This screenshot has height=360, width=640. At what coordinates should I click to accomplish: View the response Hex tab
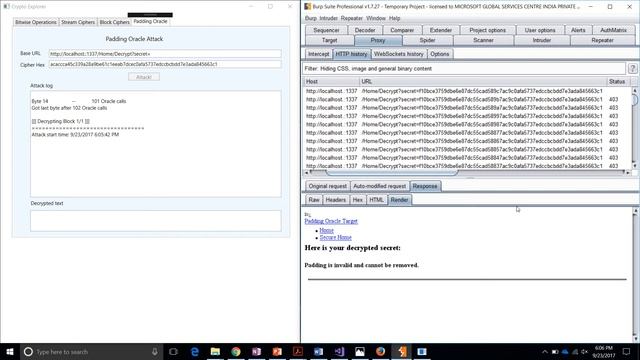(358, 200)
